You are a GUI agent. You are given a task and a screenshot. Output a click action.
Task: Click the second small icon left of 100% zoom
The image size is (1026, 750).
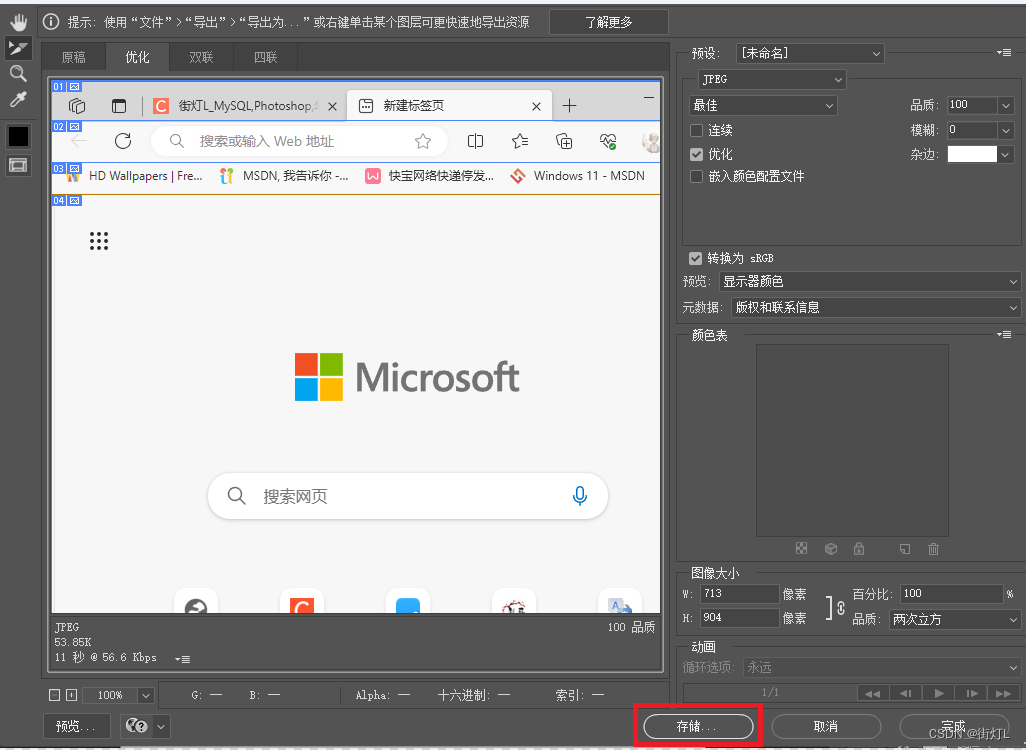[72, 695]
